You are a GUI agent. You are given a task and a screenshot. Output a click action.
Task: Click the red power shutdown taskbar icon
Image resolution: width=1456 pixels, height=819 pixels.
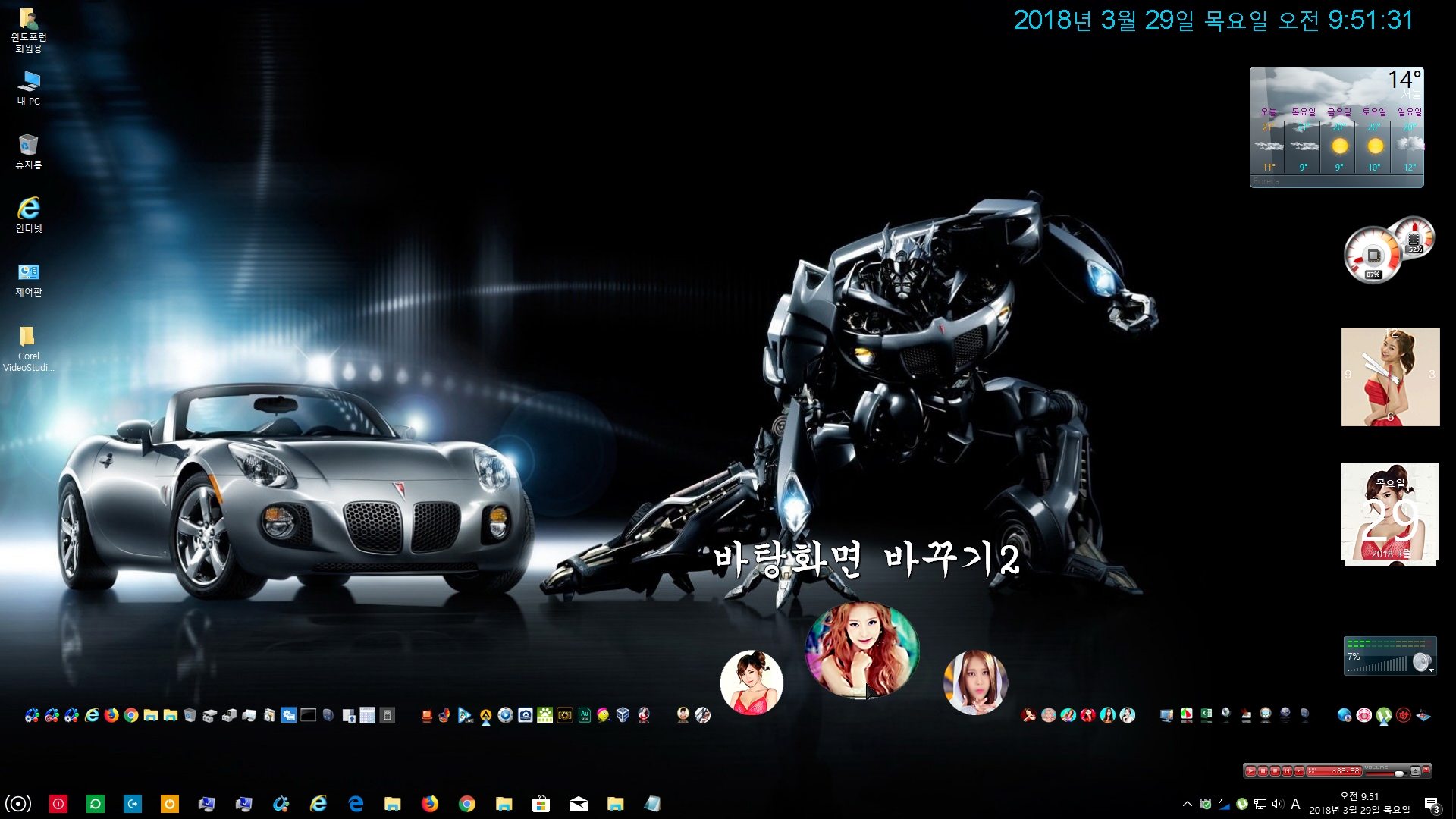click(x=58, y=804)
